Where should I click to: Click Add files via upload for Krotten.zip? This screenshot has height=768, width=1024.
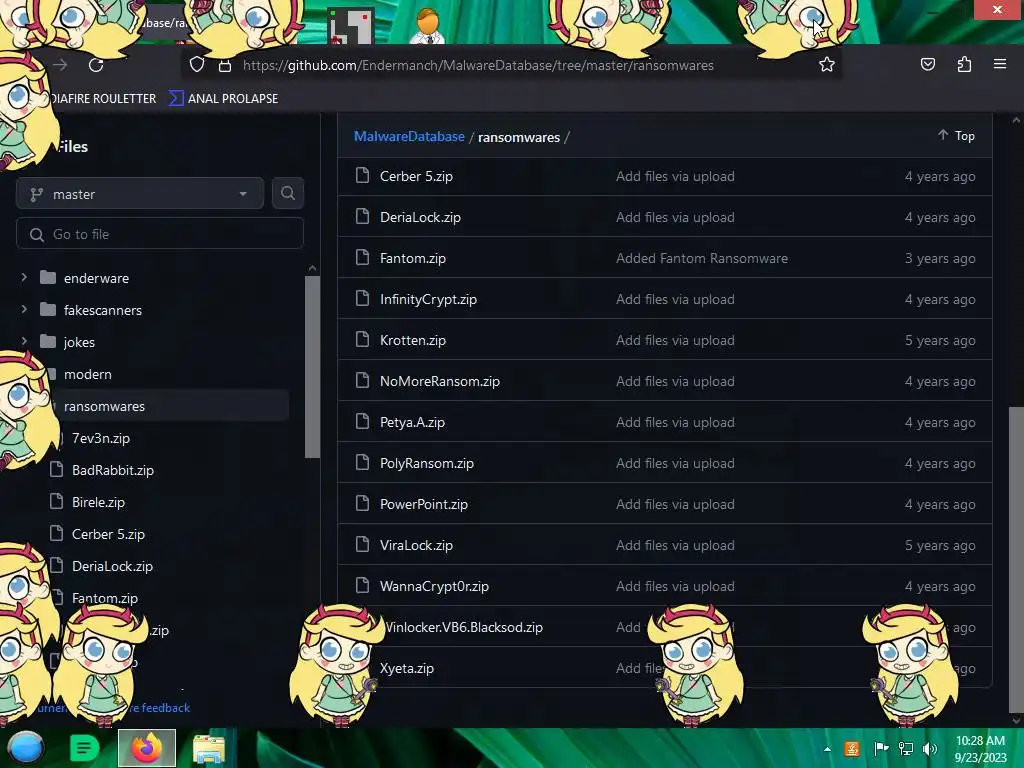pos(675,340)
